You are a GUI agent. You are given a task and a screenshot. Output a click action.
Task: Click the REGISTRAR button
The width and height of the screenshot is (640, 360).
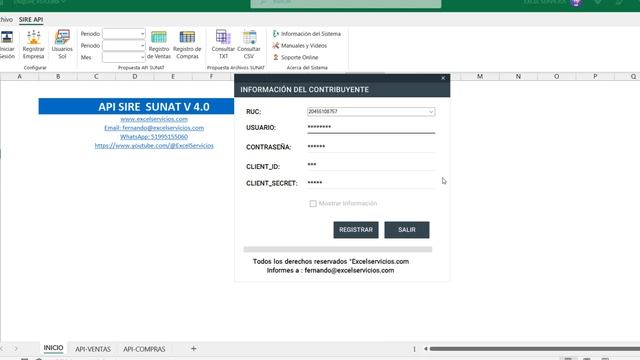tap(356, 230)
